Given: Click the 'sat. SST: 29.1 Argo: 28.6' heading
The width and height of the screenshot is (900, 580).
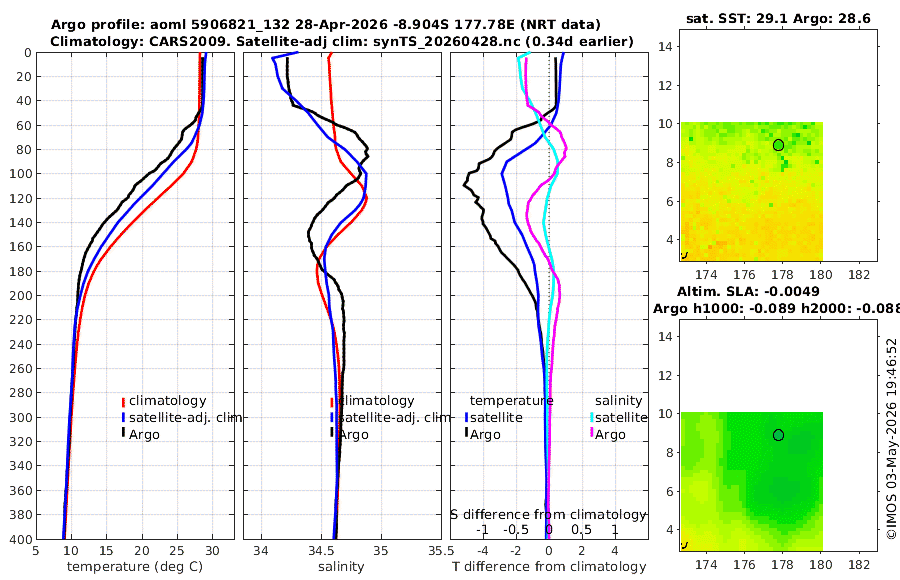Looking at the screenshot, I should (778, 19).
